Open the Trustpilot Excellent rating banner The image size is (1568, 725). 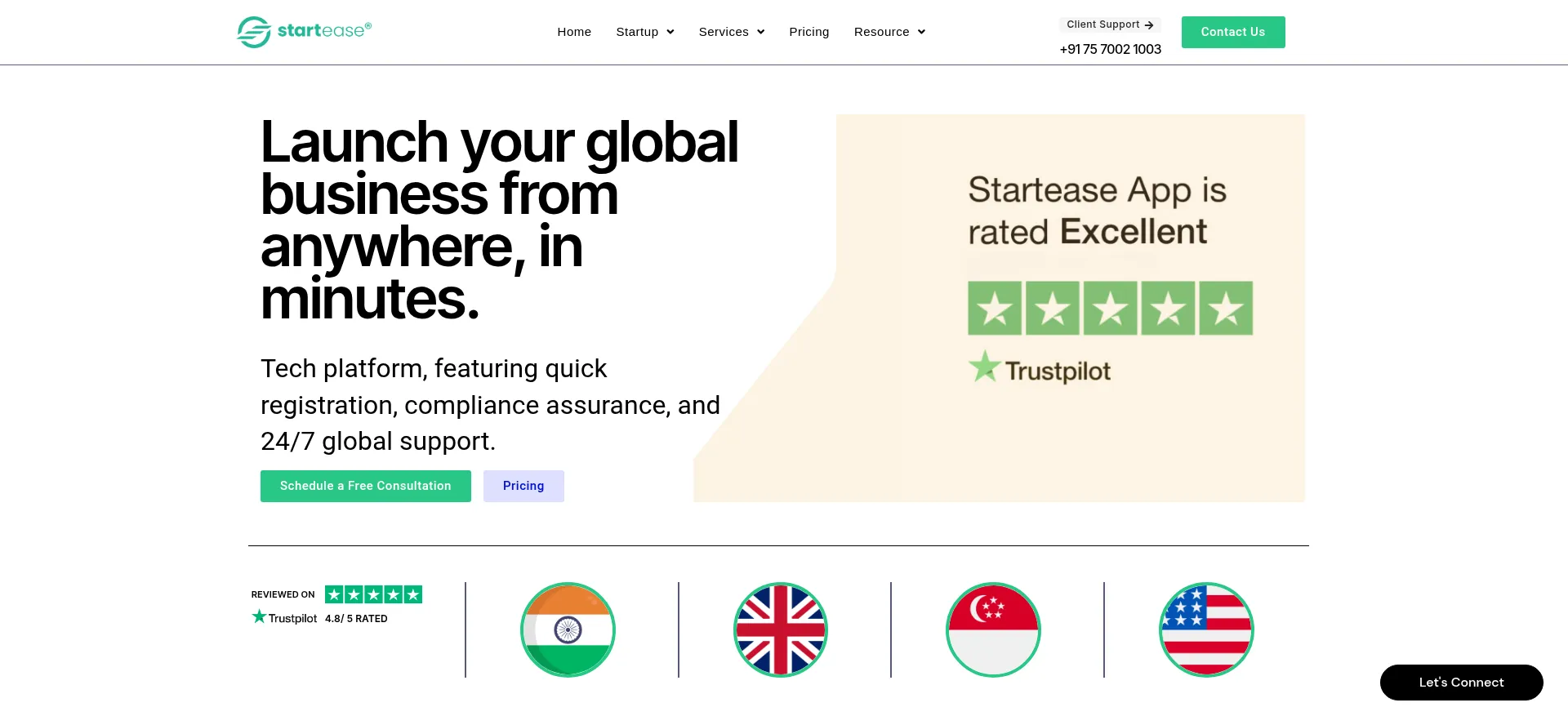tap(999, 308)
